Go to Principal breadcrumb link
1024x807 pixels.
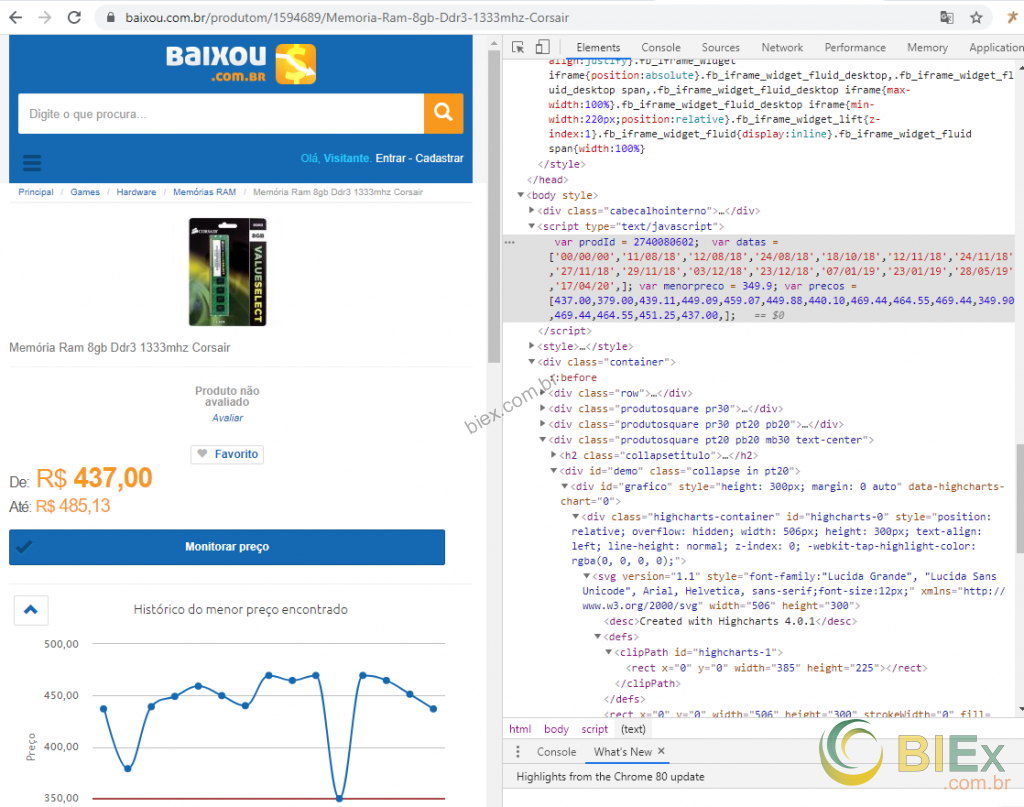36,192
